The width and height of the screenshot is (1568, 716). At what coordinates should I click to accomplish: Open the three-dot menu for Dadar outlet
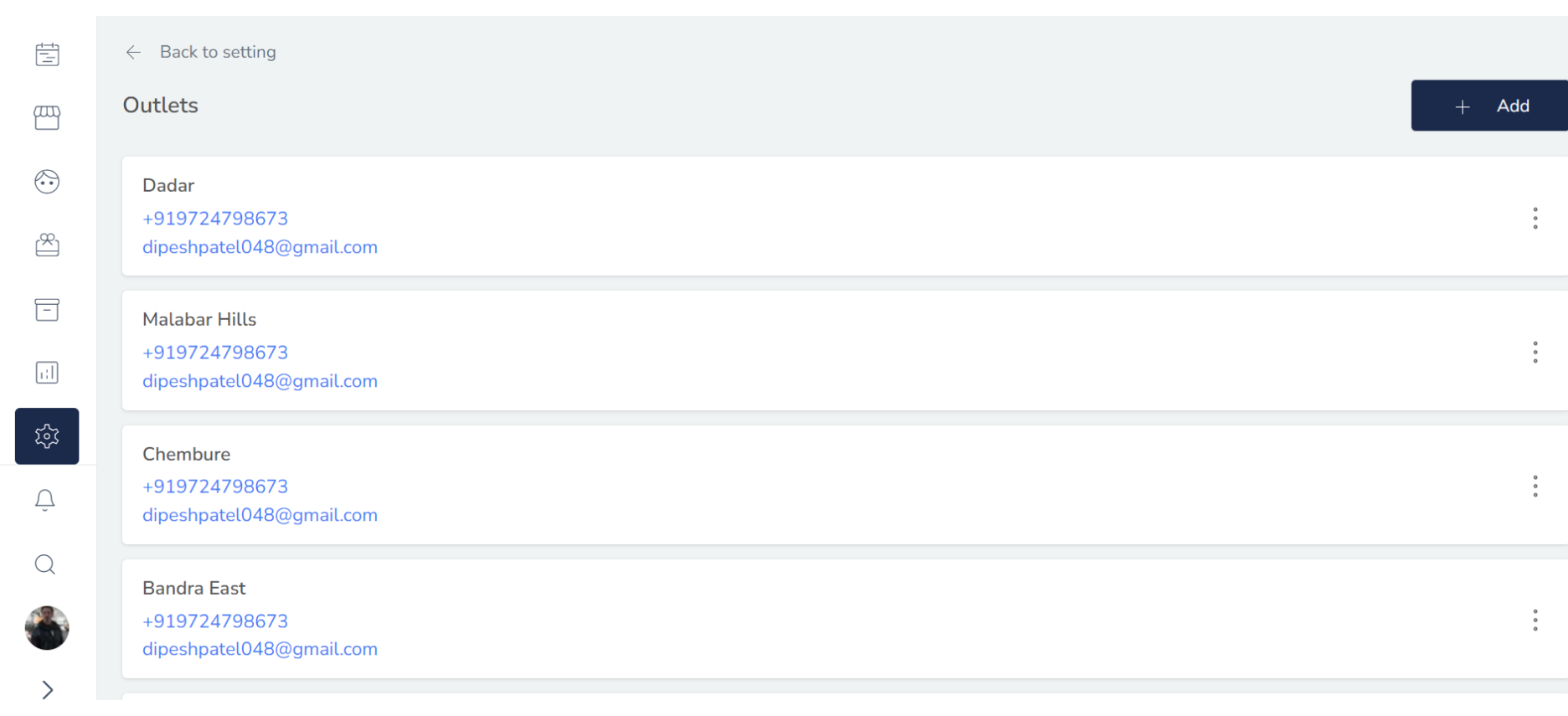pos(1535,218)
